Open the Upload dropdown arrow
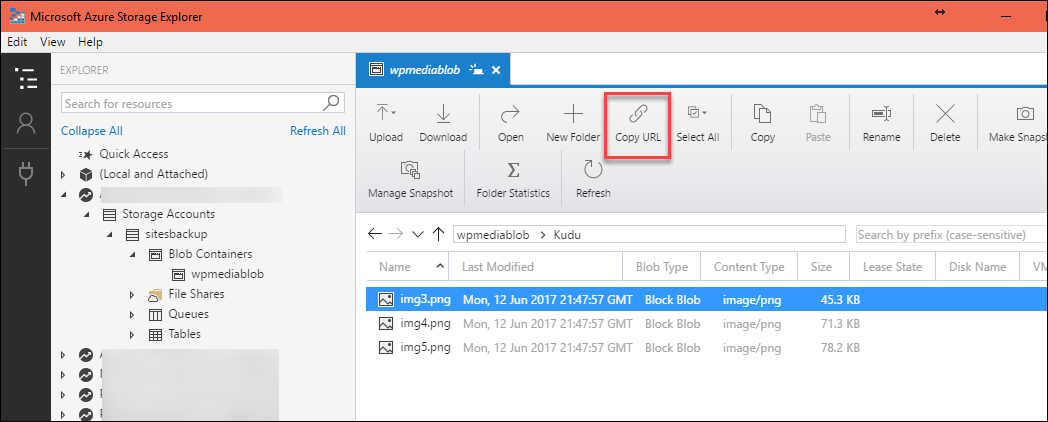Viewport: 1048px width, 422px height. click(393, 111)
